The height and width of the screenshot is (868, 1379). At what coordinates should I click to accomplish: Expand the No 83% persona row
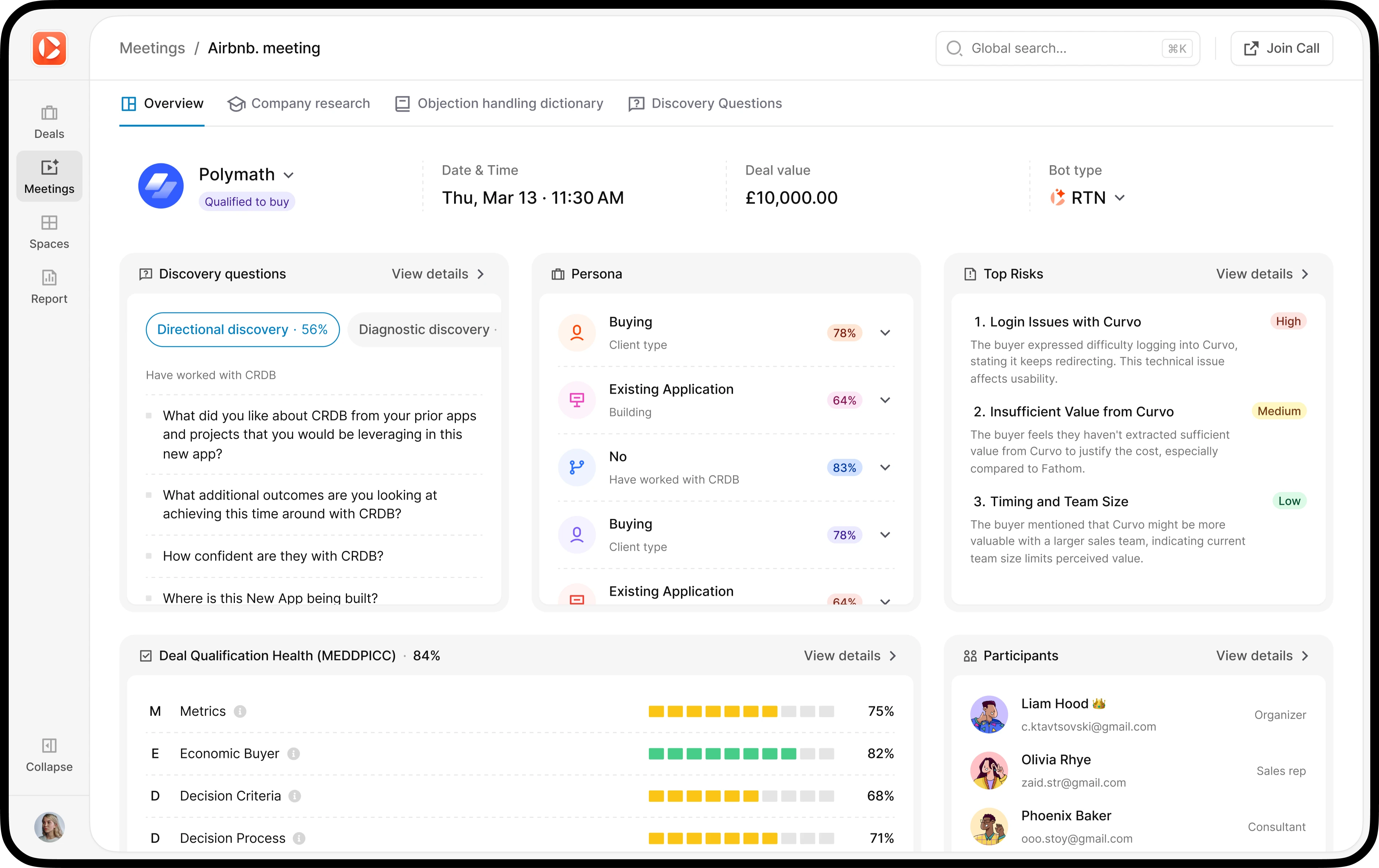coord(885,467)
